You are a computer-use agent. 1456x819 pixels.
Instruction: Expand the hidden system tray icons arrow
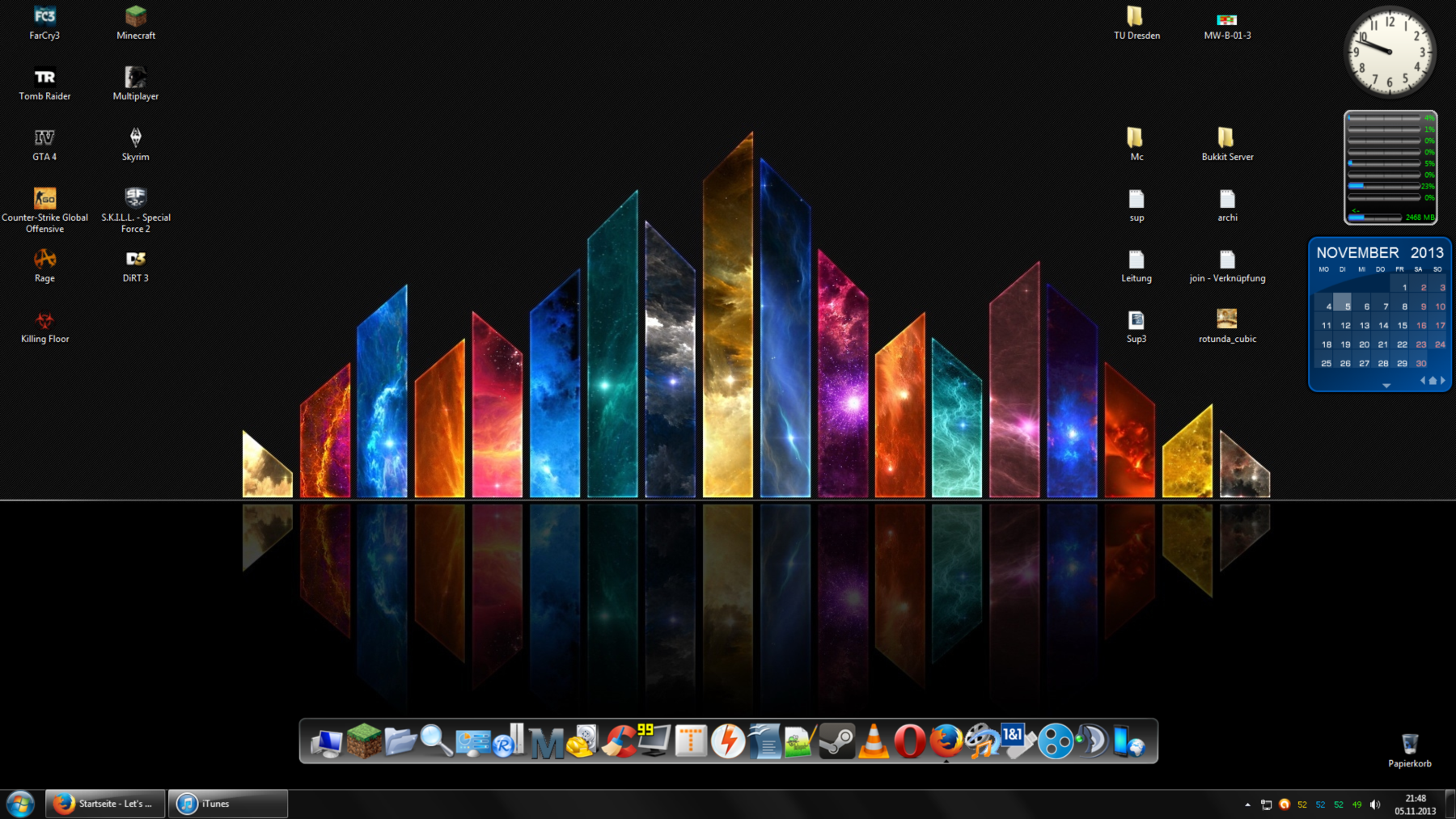1247,804
